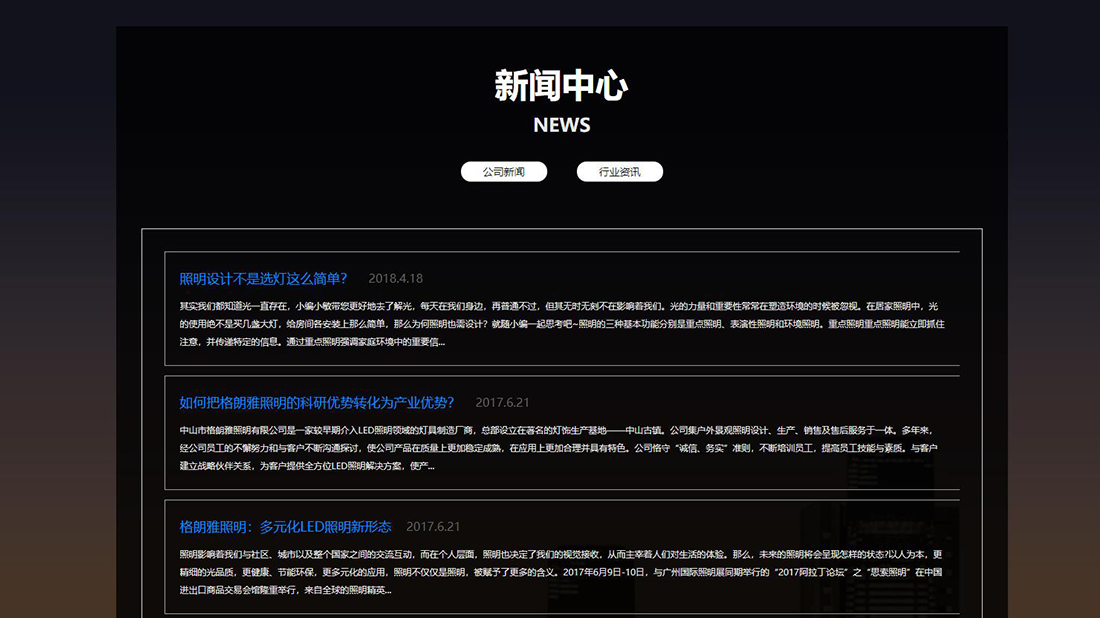
Task: Click the 2017.6.21 date beside the second article
Action: tap(503, 402)
